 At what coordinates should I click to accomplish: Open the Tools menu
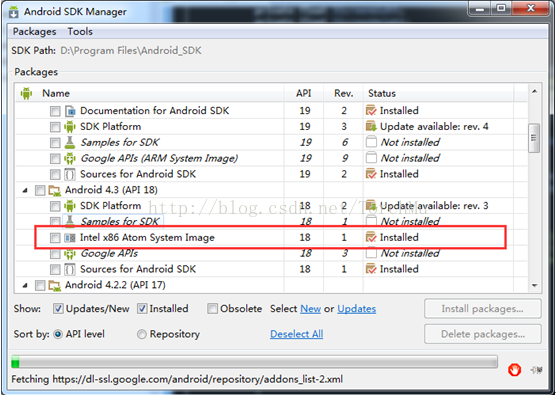80,32
